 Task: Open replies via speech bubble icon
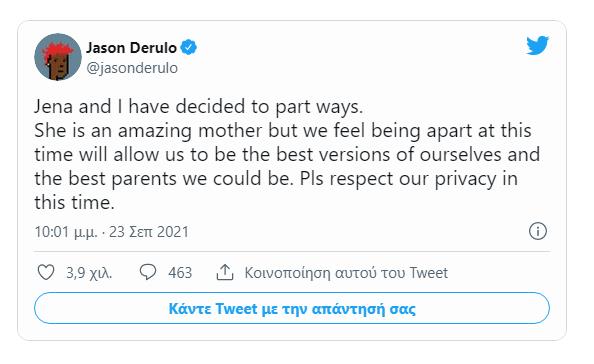tap(148, 272)
